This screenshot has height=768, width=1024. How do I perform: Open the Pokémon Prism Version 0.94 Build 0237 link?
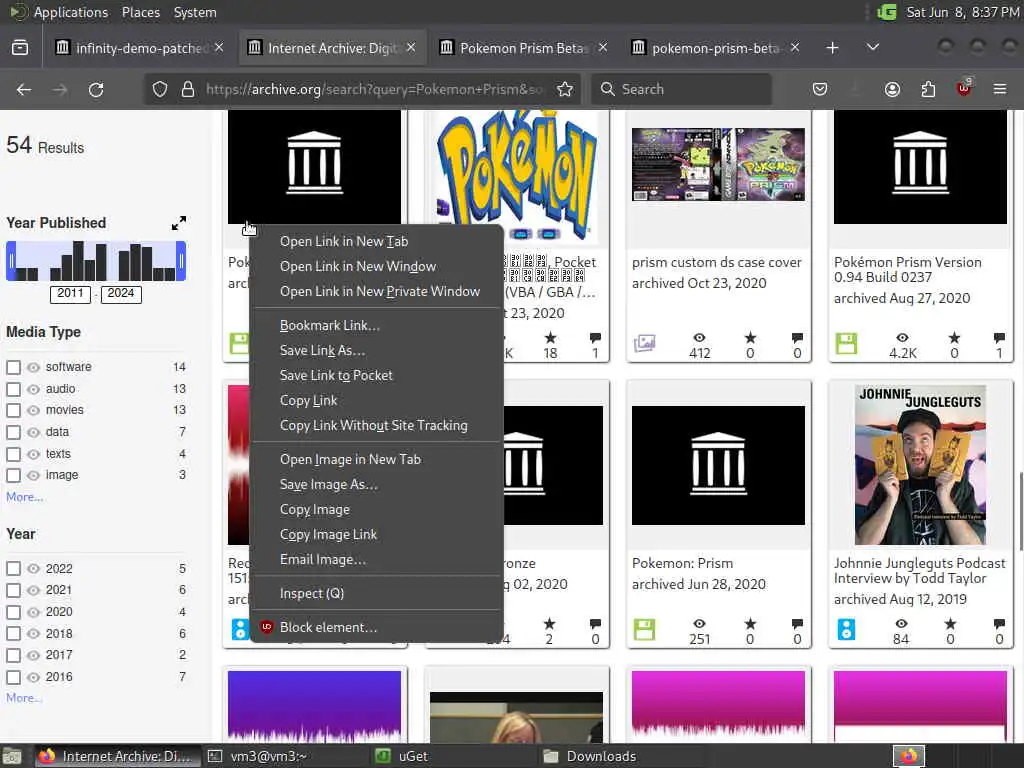coord(907,270)
